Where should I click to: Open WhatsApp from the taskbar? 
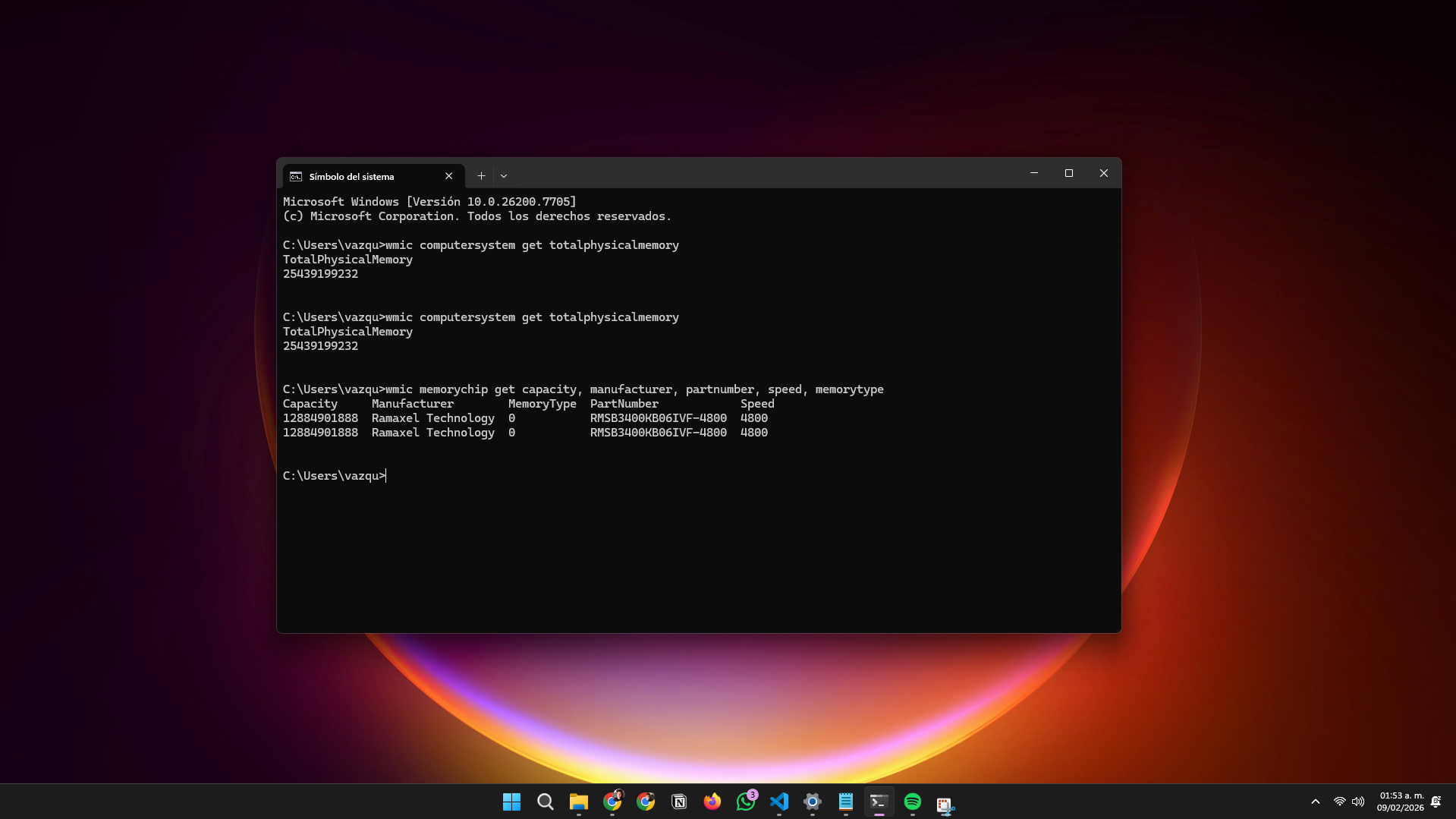point(746,802)
